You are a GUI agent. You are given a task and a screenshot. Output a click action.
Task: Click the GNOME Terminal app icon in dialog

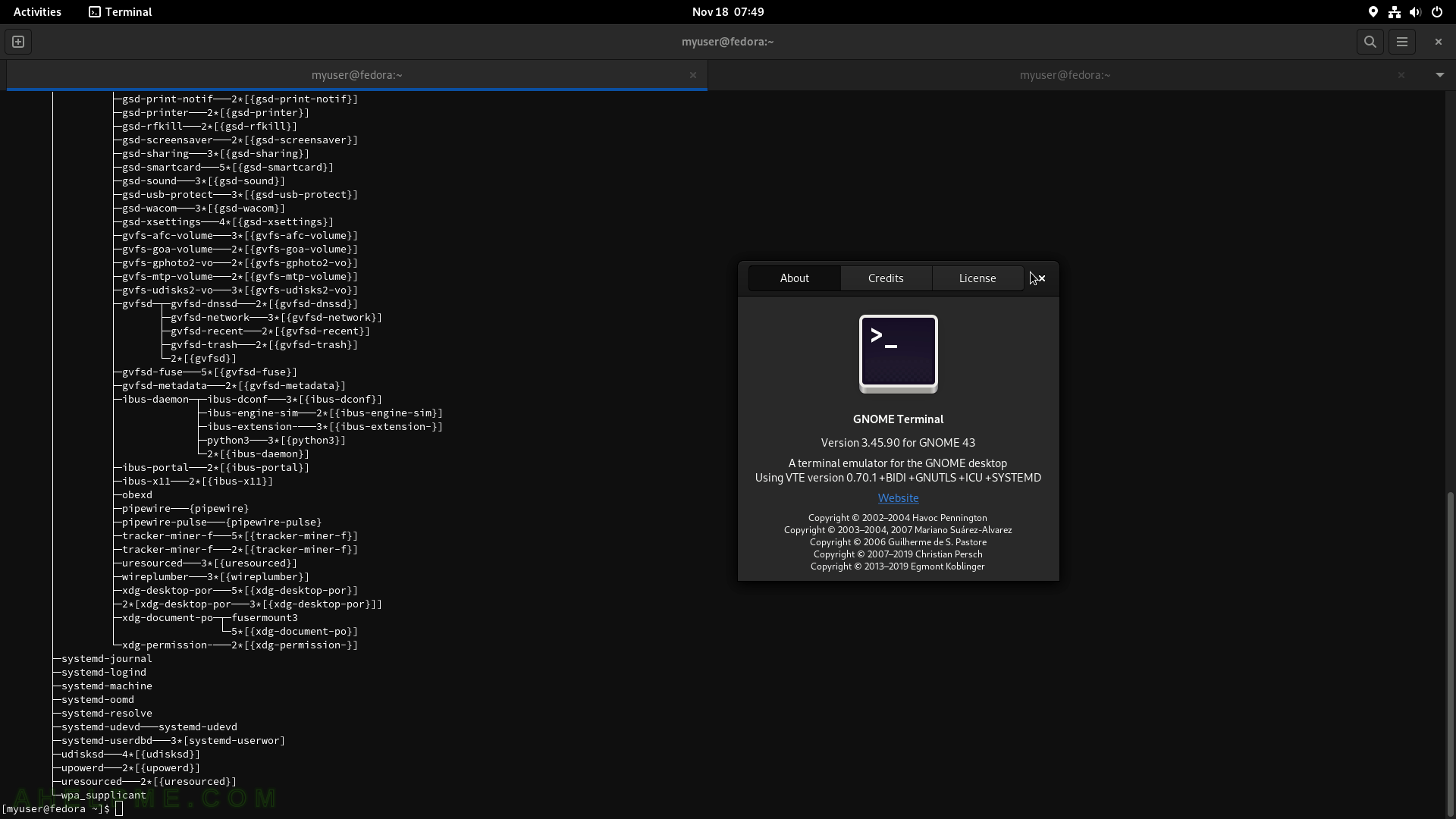point(898,354)
